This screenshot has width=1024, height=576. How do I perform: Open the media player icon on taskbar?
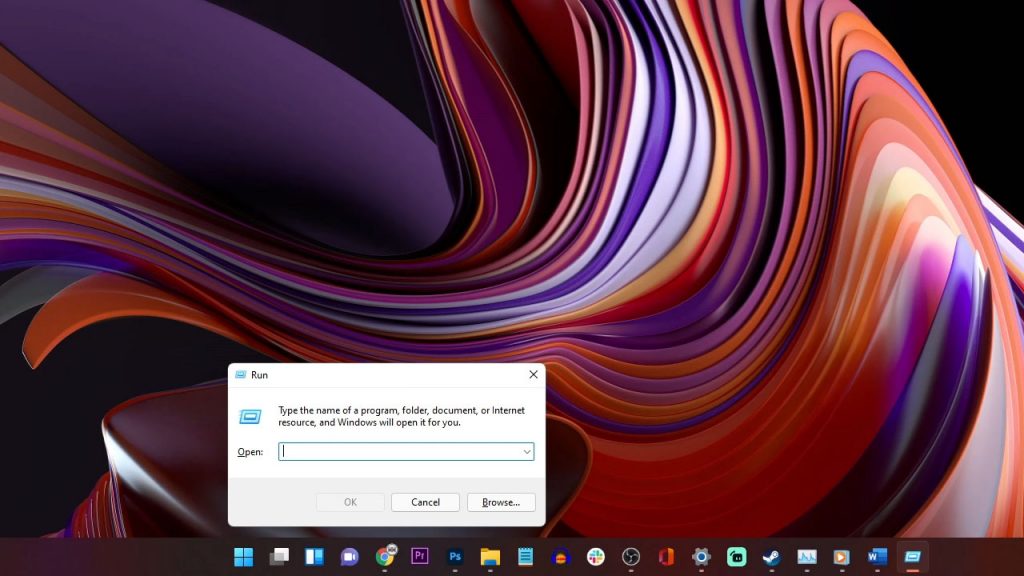coord(842,556)
